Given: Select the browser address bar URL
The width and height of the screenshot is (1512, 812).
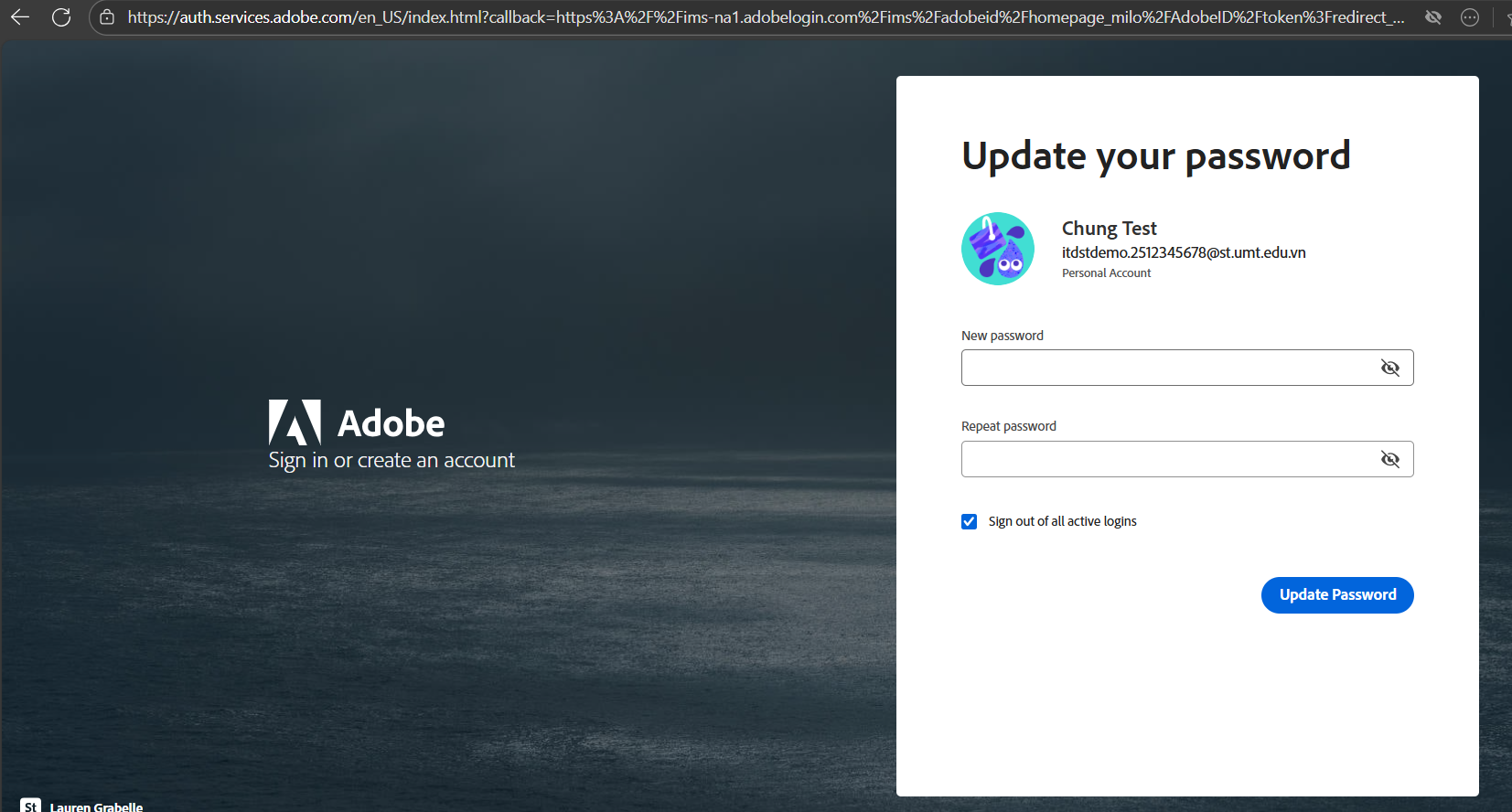Looking at the screenshot, I should pyautogui.click(x=765, y=17).
